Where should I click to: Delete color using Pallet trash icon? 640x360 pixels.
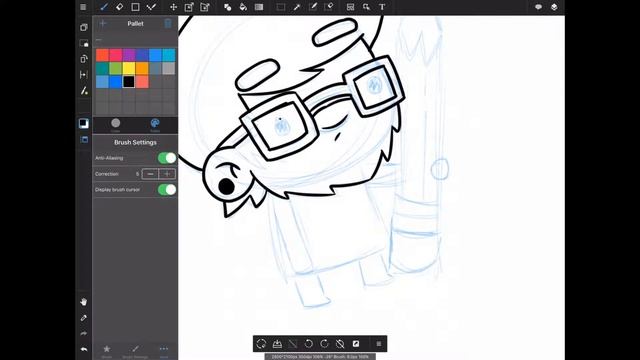168,24
